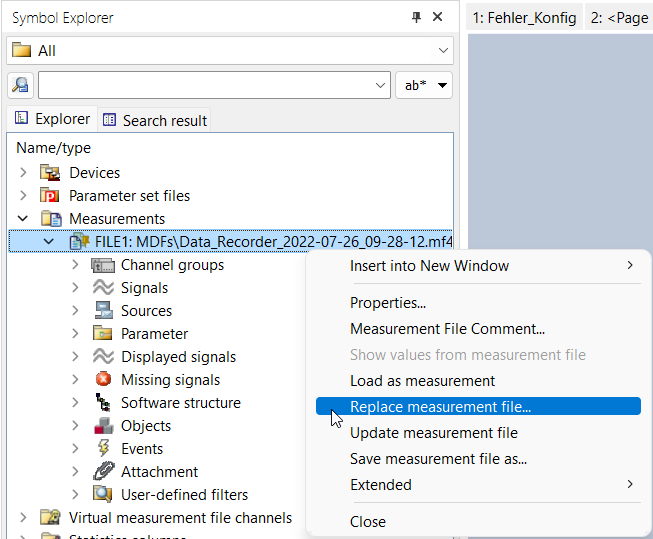Select Save measurement file as...

point(478,459)
